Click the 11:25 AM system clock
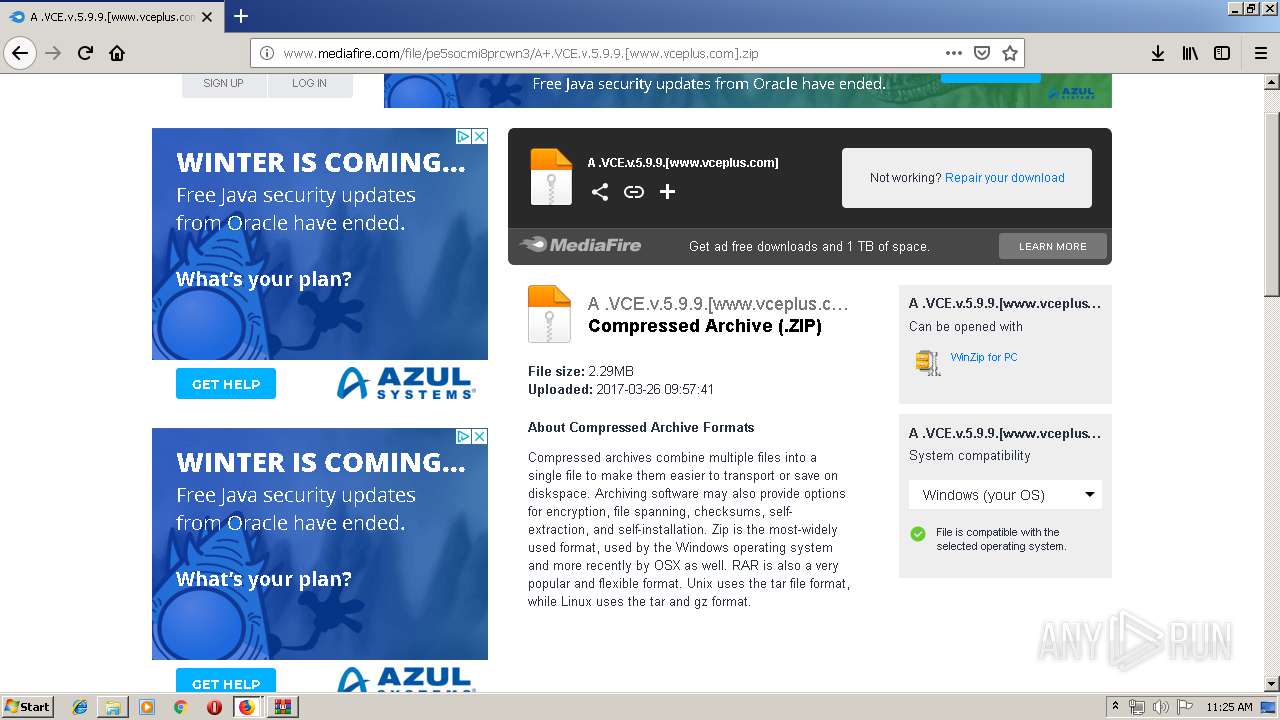Screen dimensions: 1280x720 coord(1229,707)
